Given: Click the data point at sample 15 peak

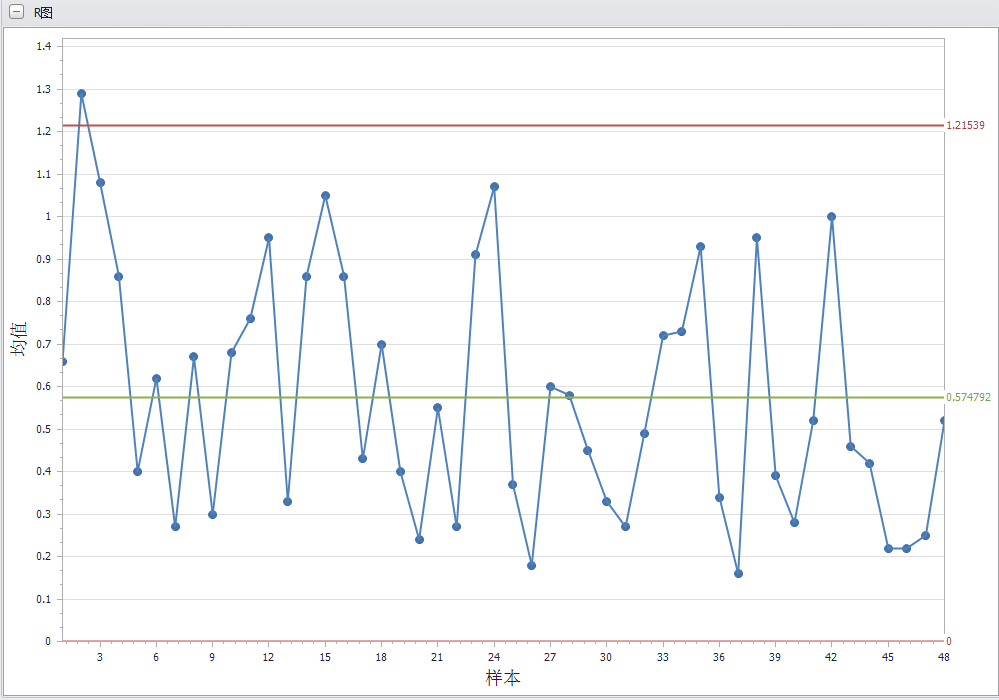Looking at the screenshot, I should tap(325, 195).
